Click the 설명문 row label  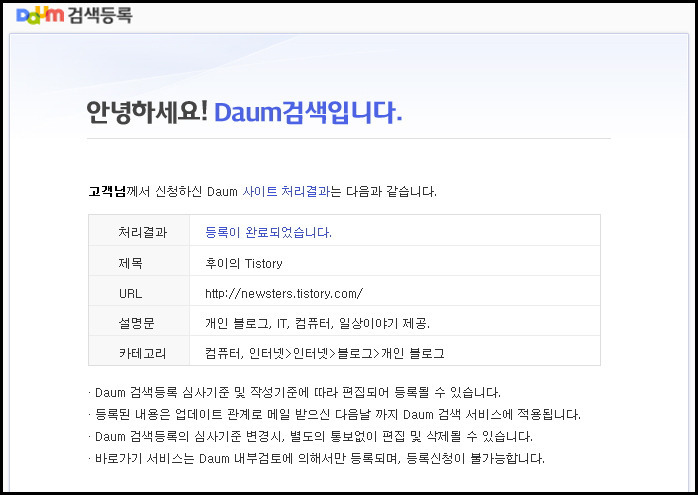click(x=137, y=323)
